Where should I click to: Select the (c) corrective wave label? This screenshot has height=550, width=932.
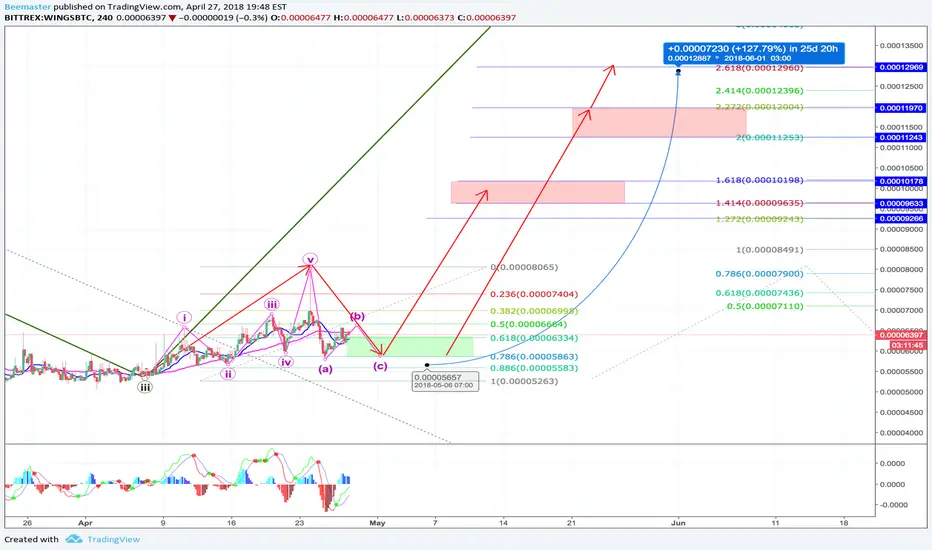380,366
